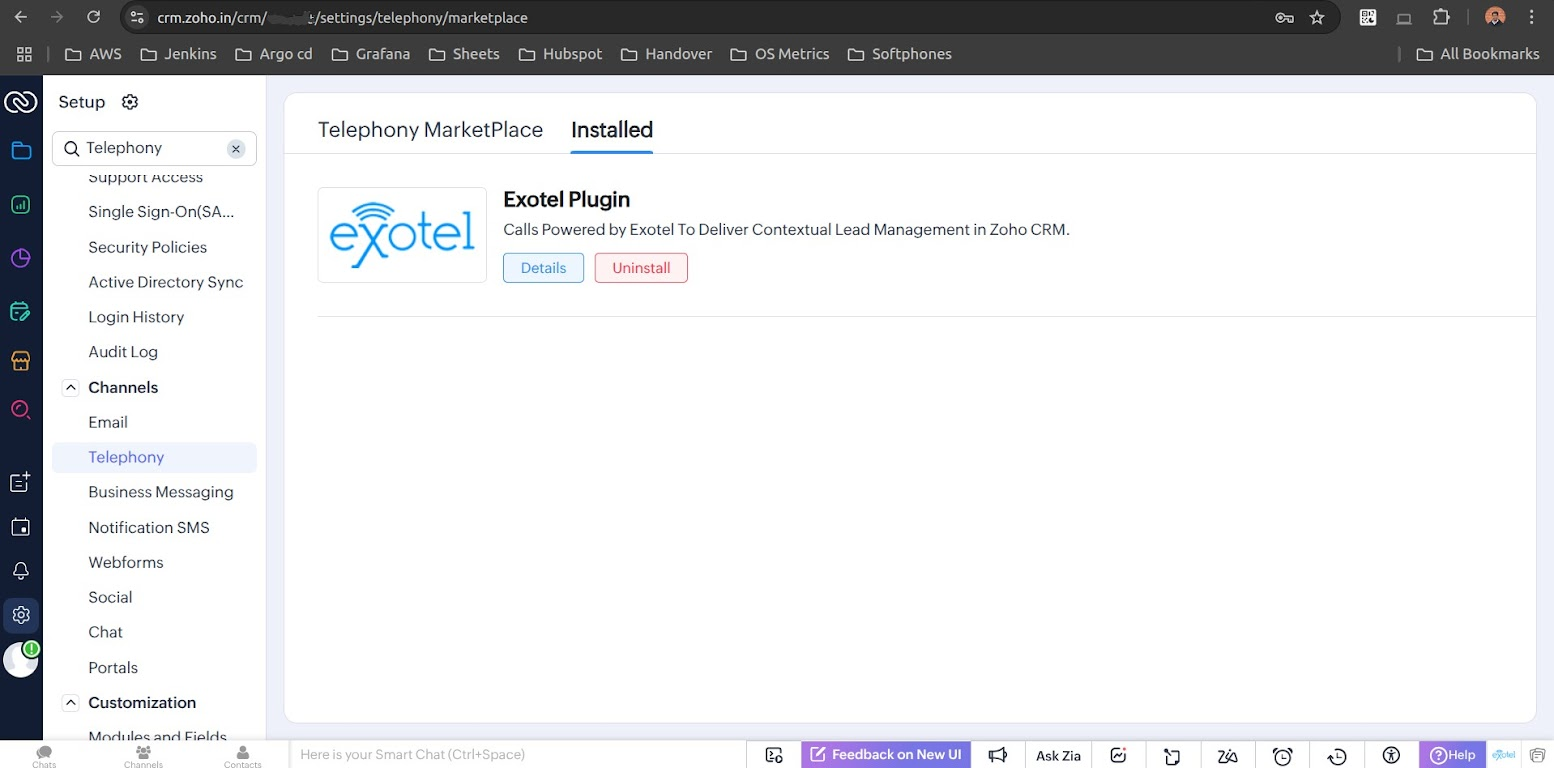Viewport: 1554px width, 768px height.
Task: Open Chats in the bottom bar
Action: coord(44,756)
